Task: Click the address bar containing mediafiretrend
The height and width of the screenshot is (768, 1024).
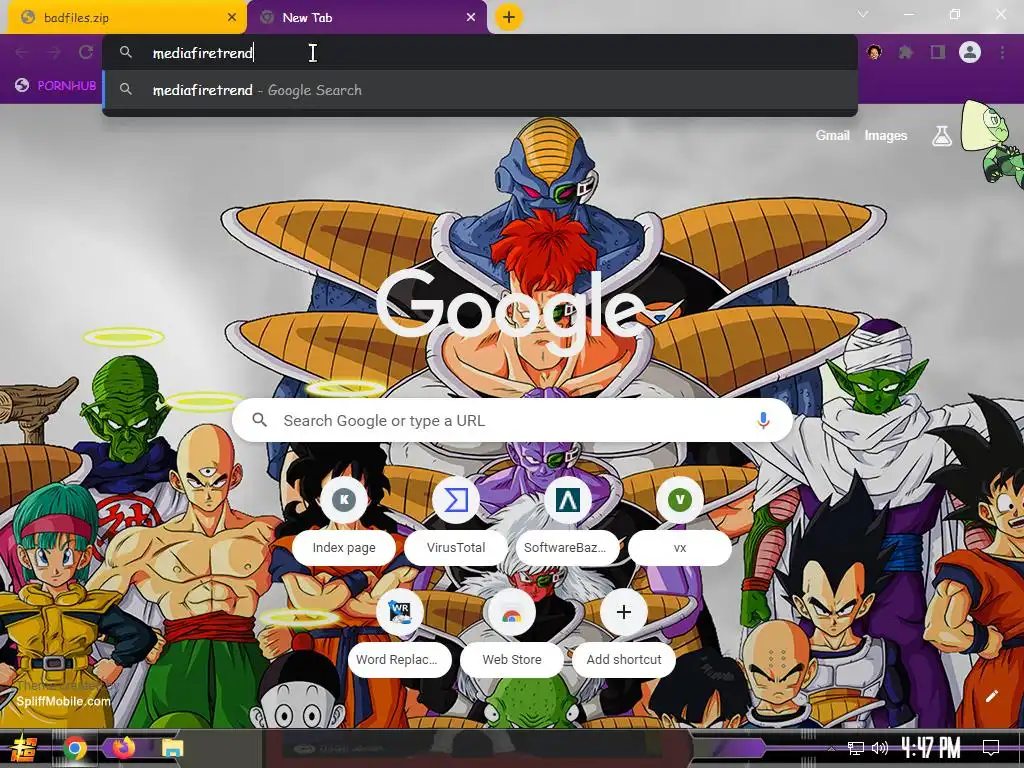Action: 479,53
